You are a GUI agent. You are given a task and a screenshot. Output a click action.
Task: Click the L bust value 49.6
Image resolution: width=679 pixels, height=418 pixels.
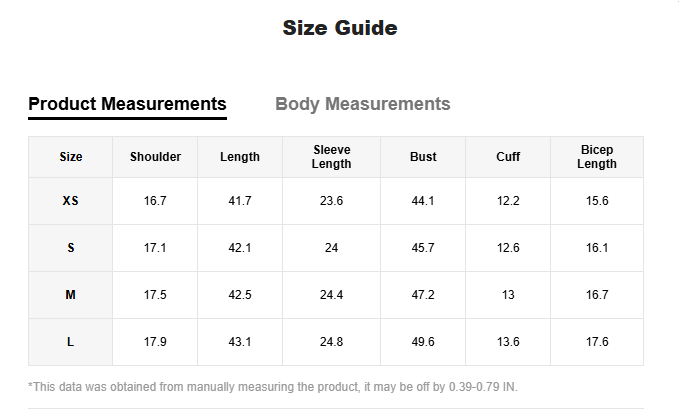click(x=423, y=342)
